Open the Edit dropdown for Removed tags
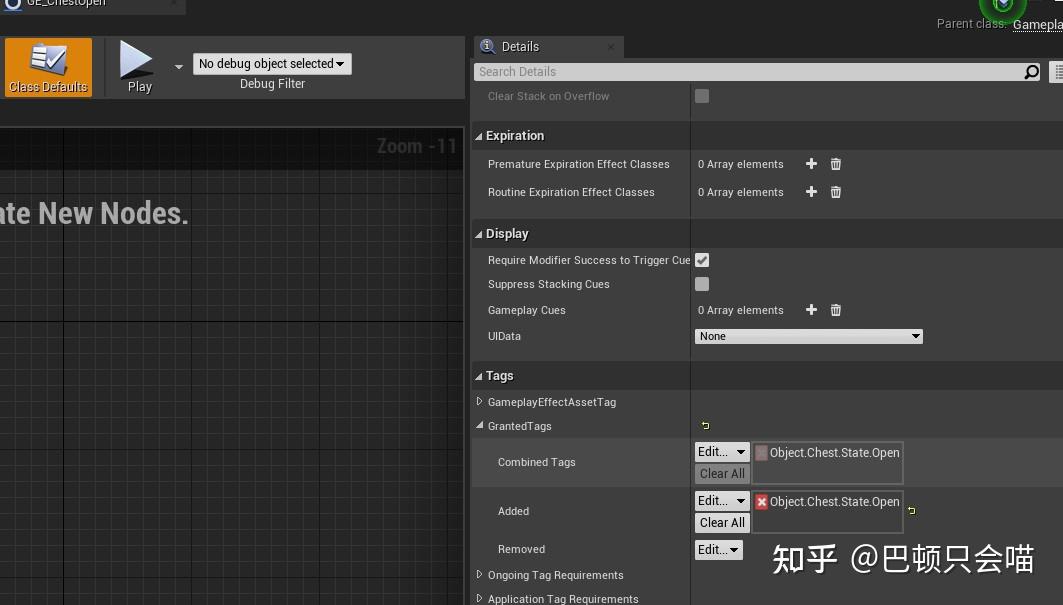 718,549
